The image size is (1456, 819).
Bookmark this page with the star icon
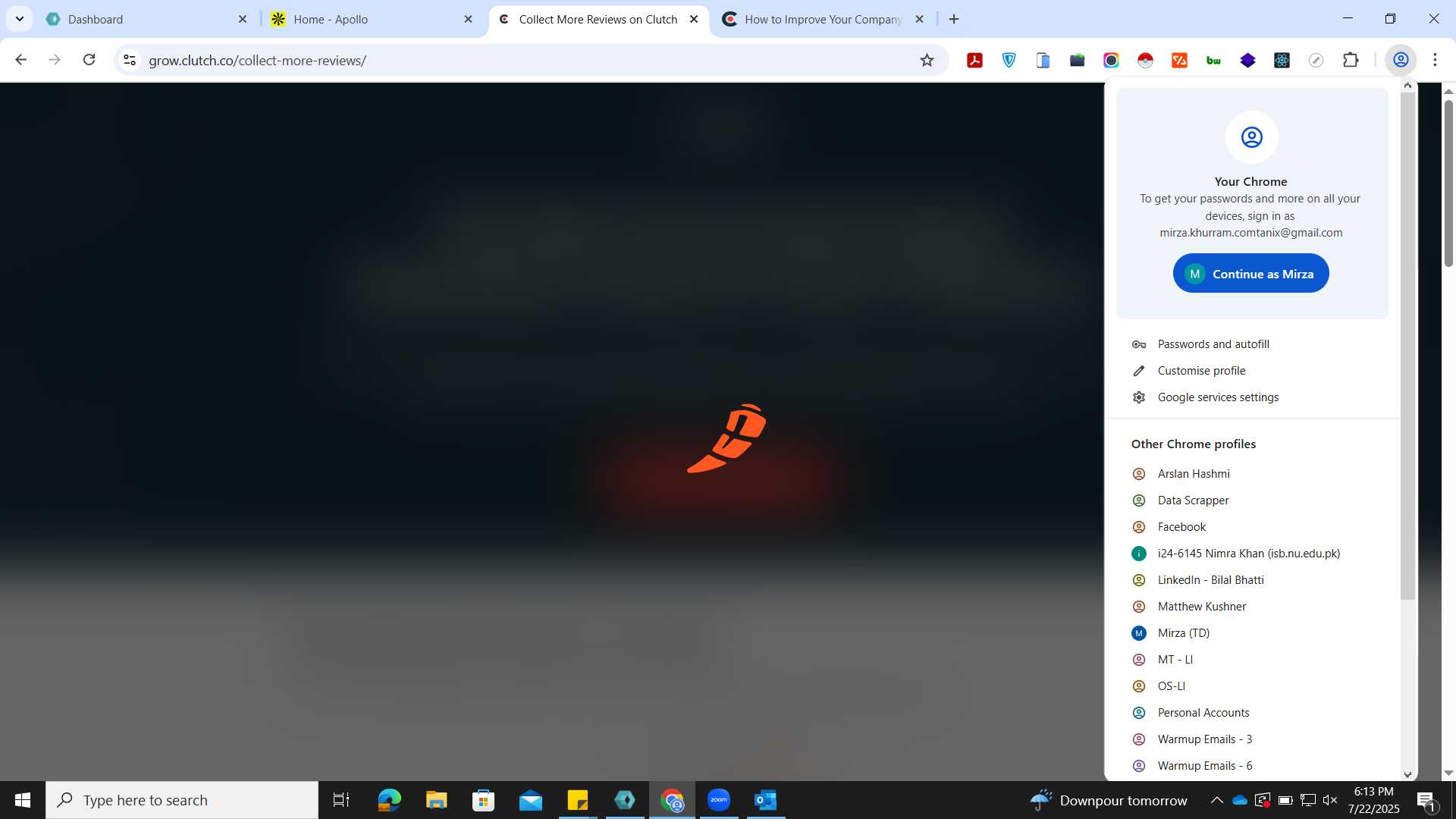(927, 60)
